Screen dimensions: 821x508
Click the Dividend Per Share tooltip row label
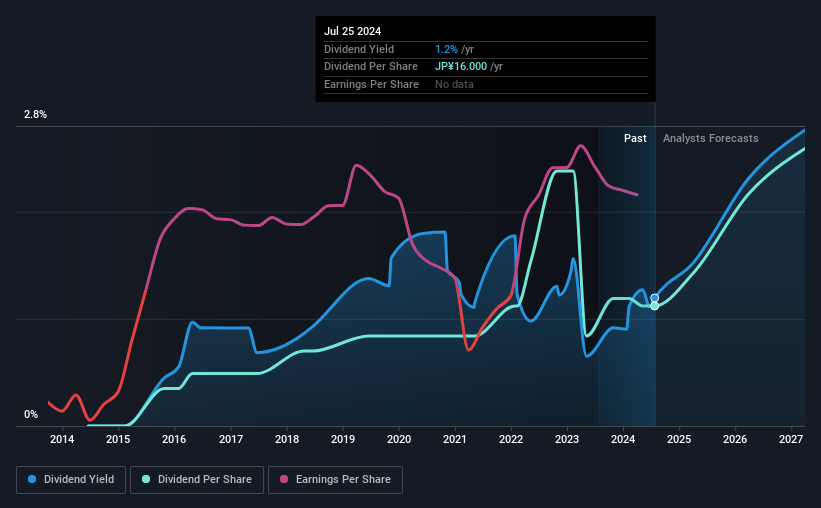[371, 67]
